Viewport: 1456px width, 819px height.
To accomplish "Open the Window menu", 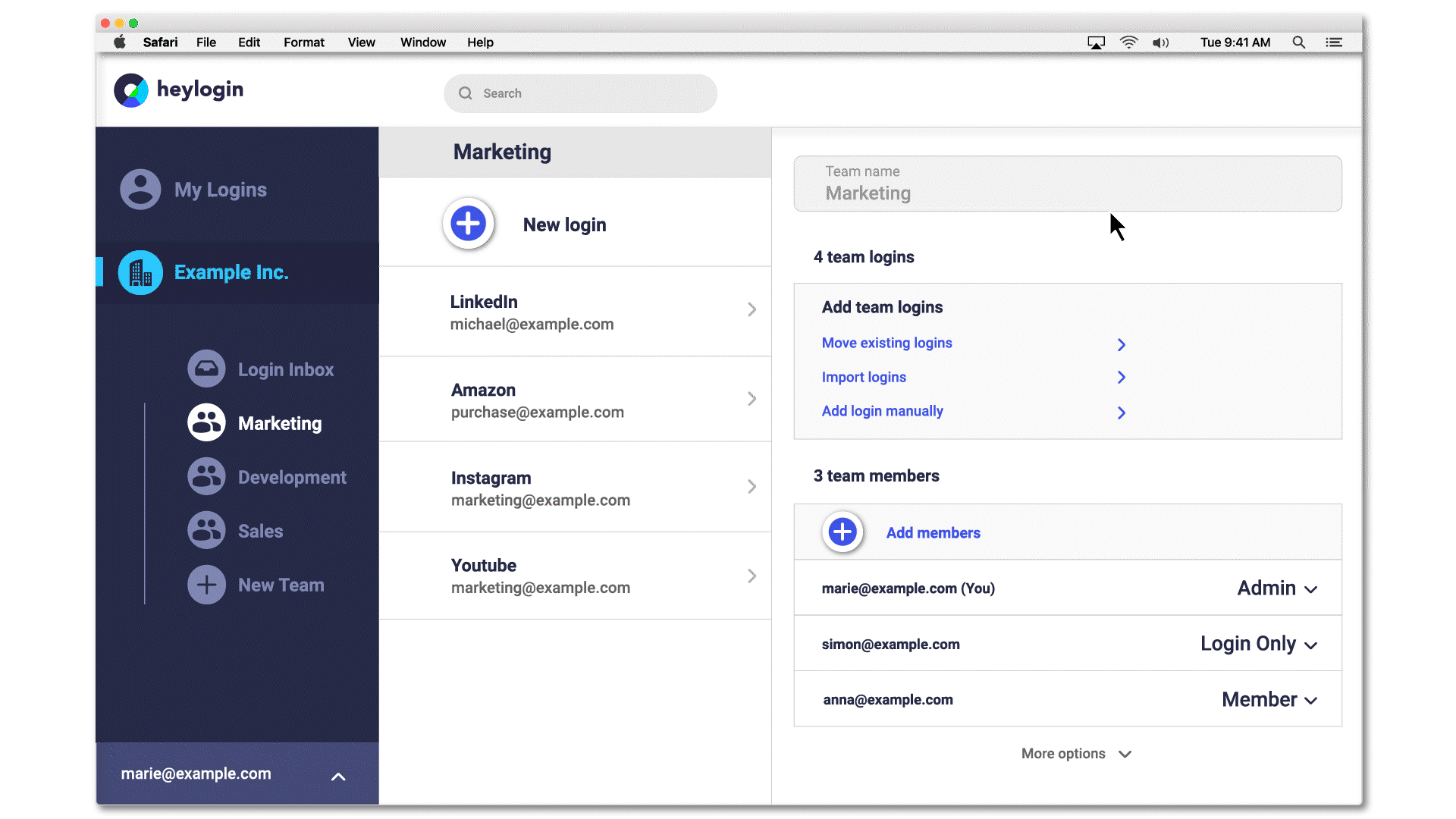I will pos(423,42).
